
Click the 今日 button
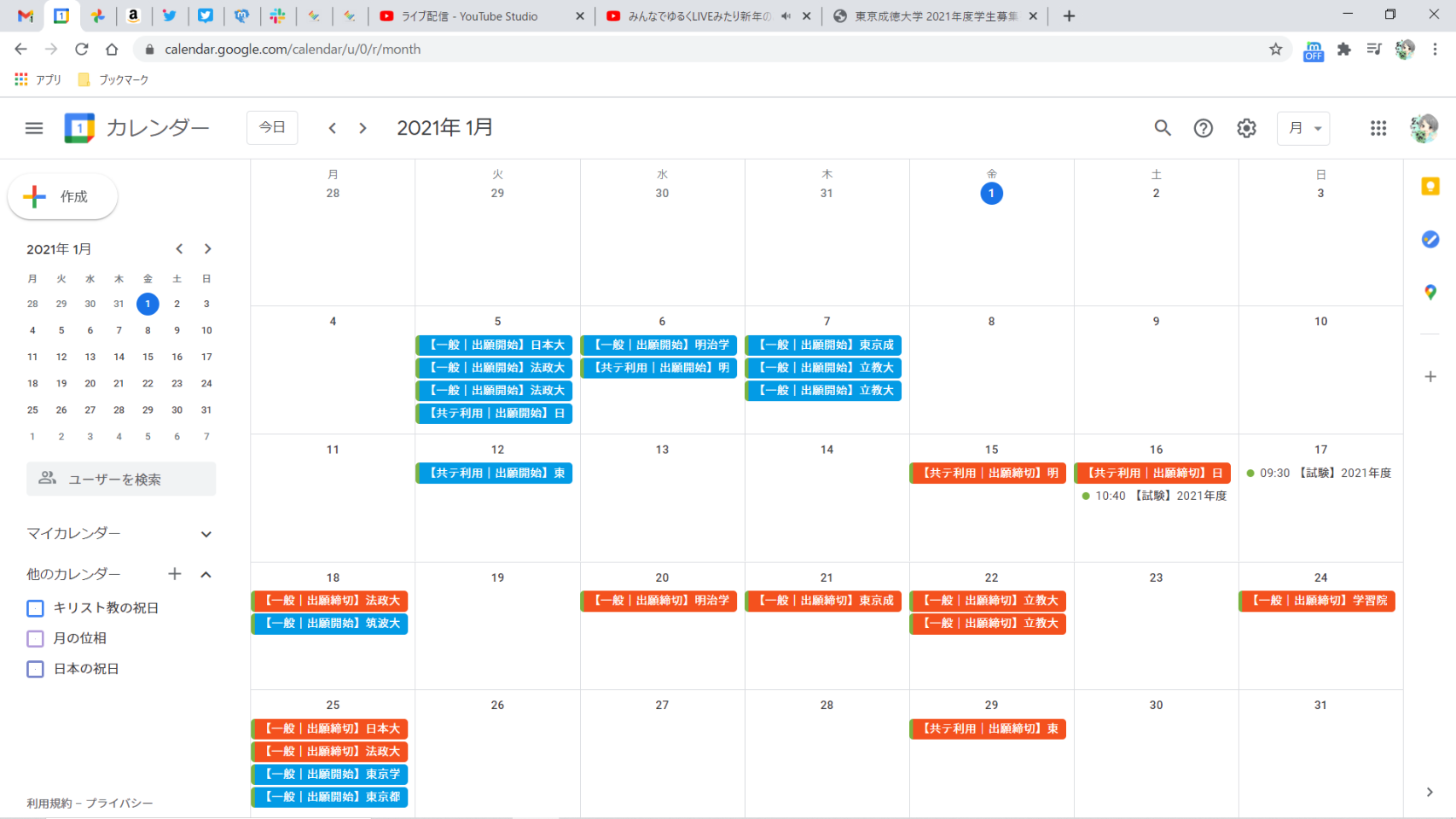[x=272, y=128]
